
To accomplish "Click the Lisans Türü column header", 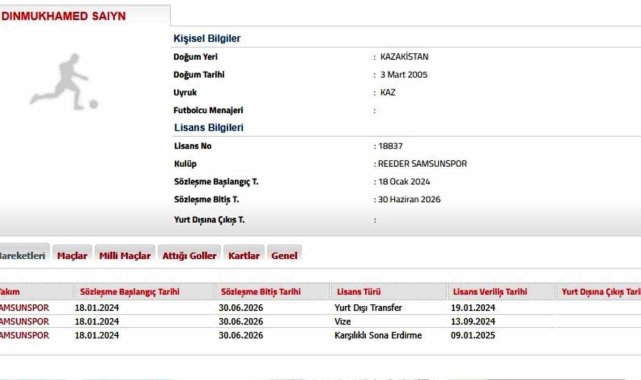I will click(359, 292).
